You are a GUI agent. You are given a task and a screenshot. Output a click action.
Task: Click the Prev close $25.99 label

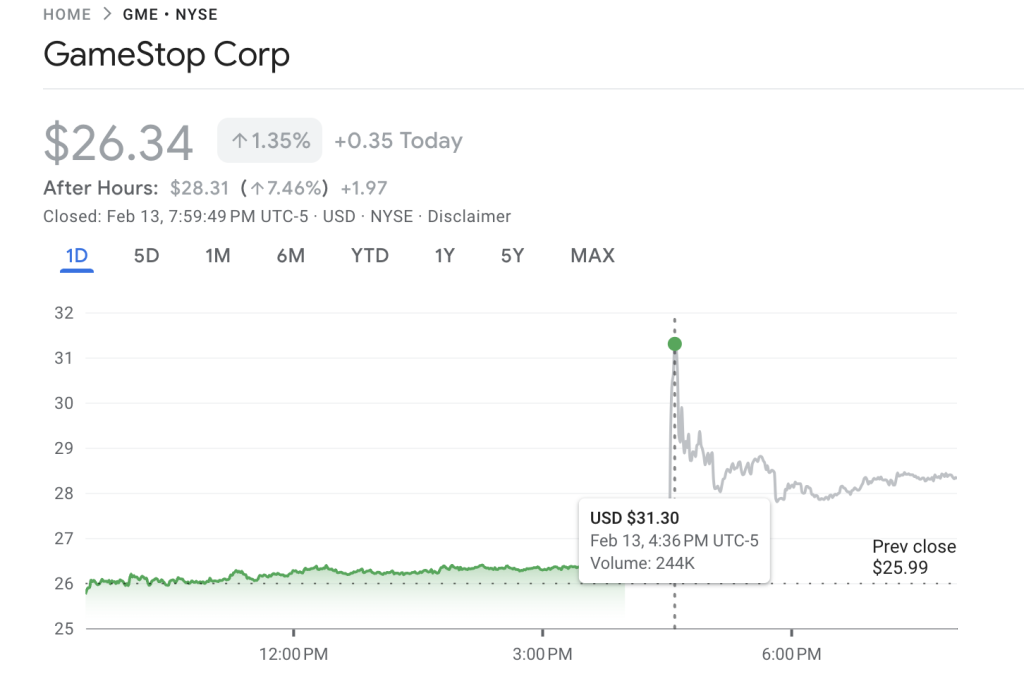click(x=913, y=557)
